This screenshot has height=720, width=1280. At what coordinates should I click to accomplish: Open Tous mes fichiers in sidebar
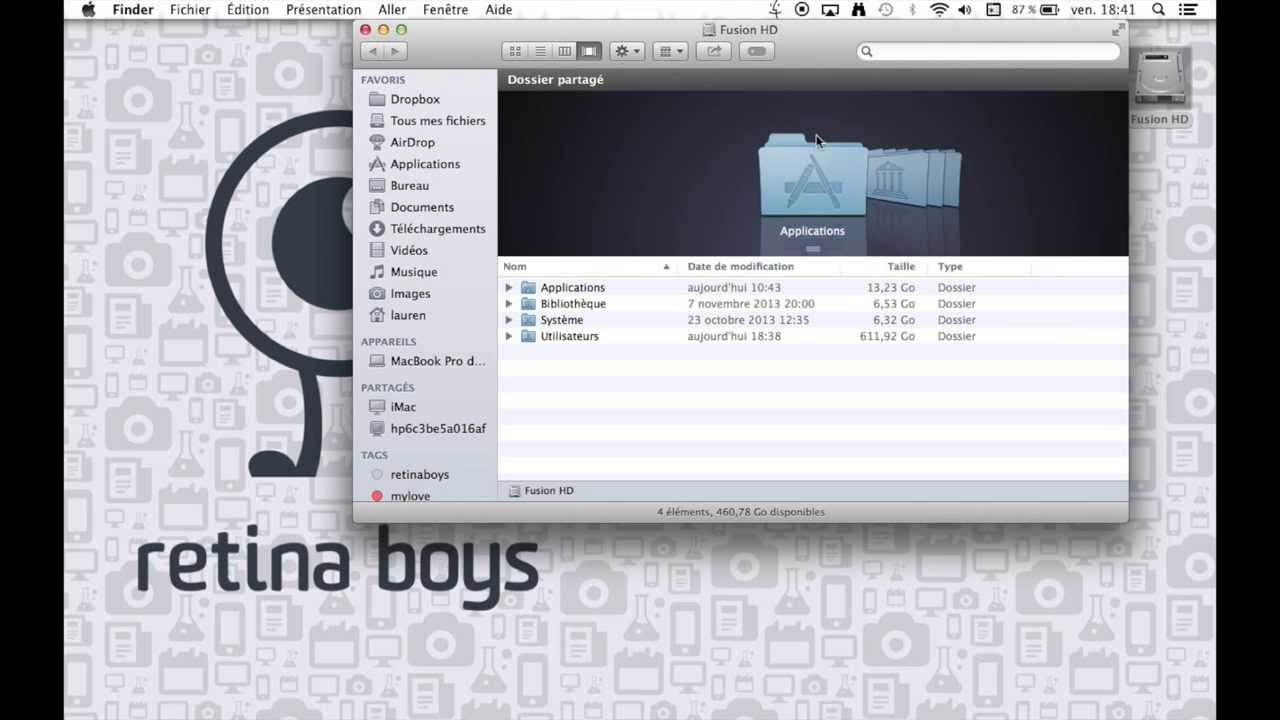pos(437,121)
